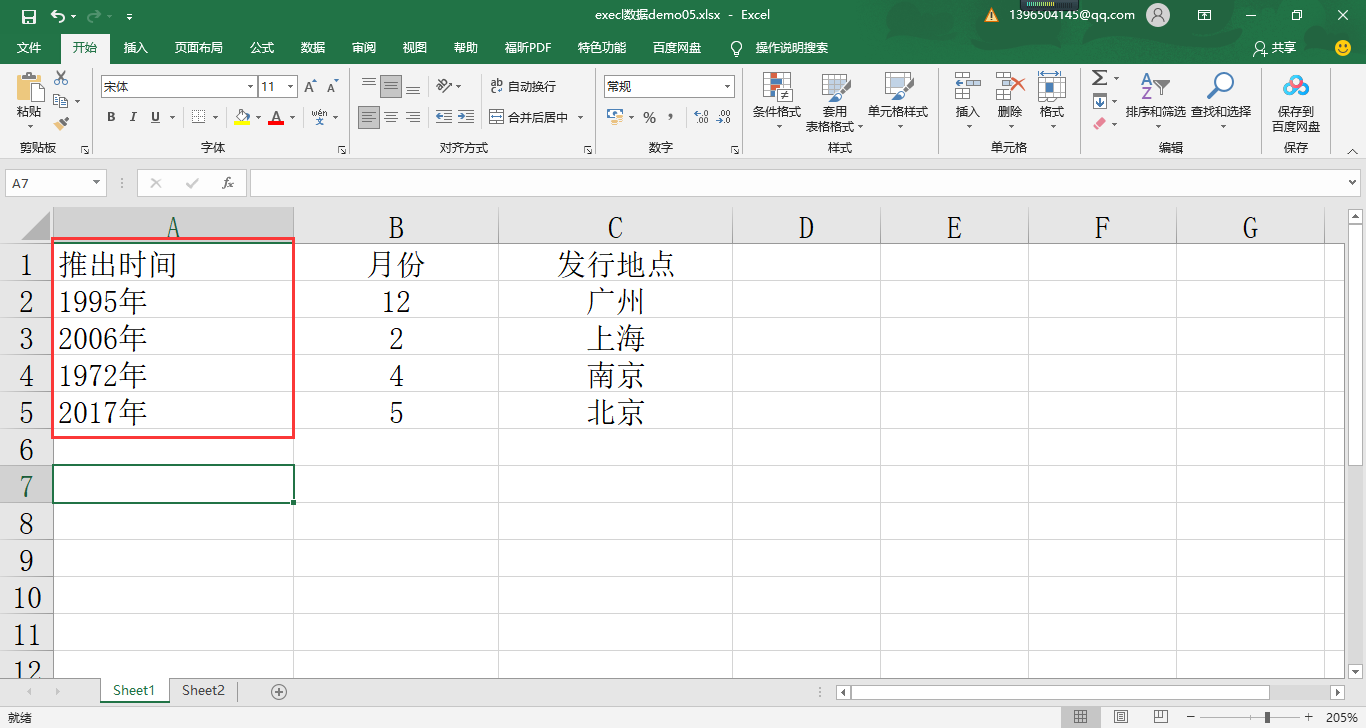
Task: Click 保存到百度网盘 save button
Action: click(x=1296, y=101)
